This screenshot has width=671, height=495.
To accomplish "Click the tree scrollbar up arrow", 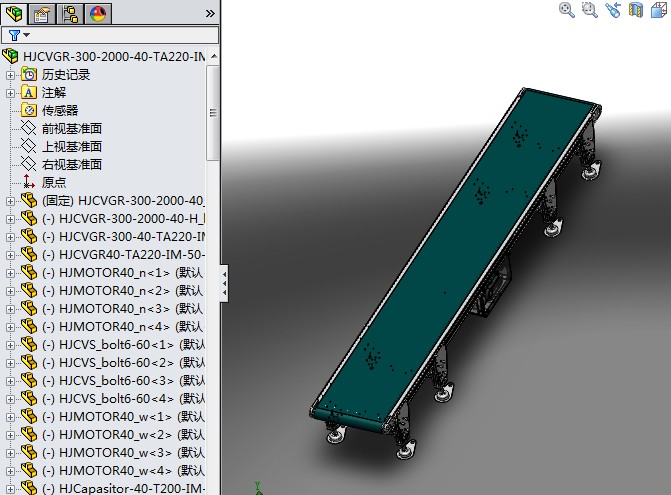I will tap(214, 56).
